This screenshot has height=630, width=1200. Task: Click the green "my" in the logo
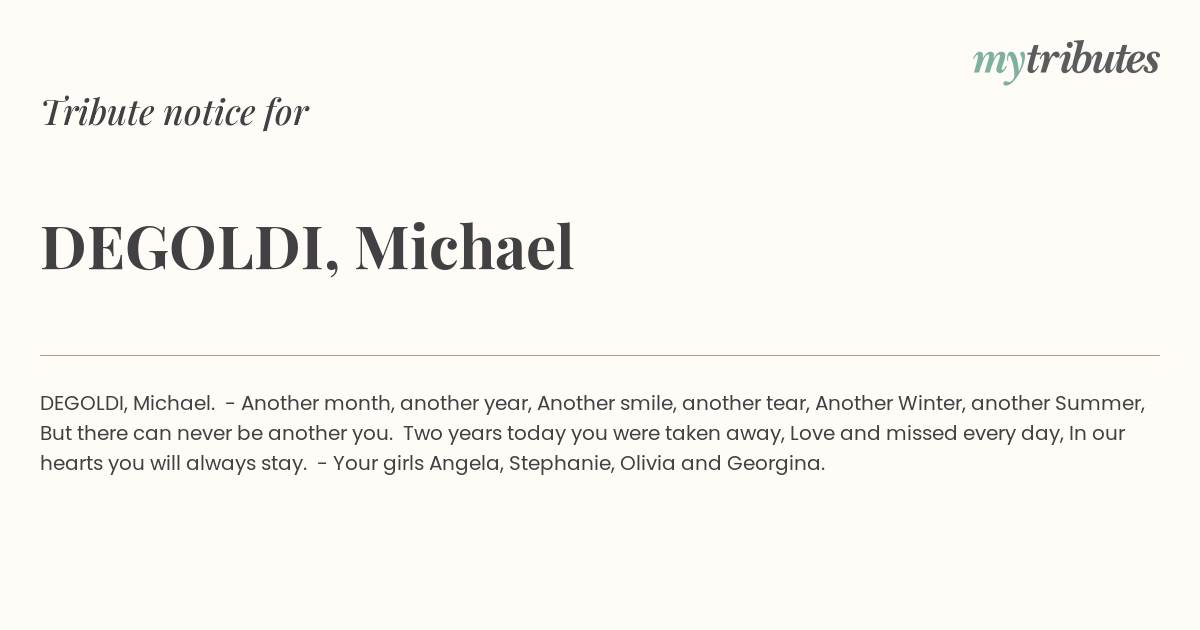[x=998, y=65]
